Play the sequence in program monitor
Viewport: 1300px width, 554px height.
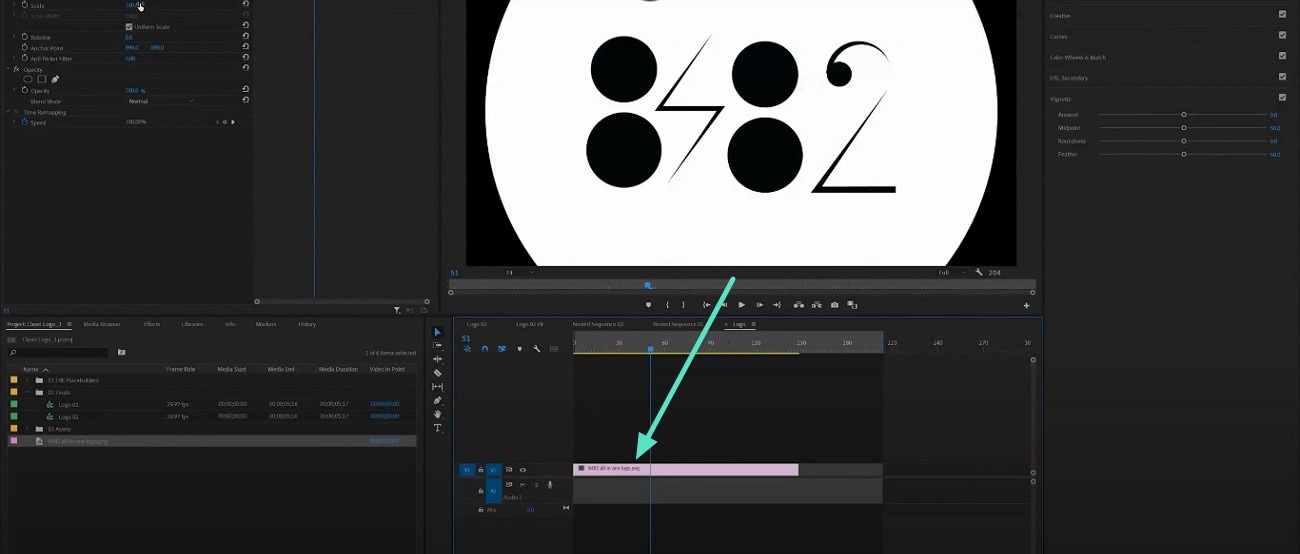coord(741,305)
